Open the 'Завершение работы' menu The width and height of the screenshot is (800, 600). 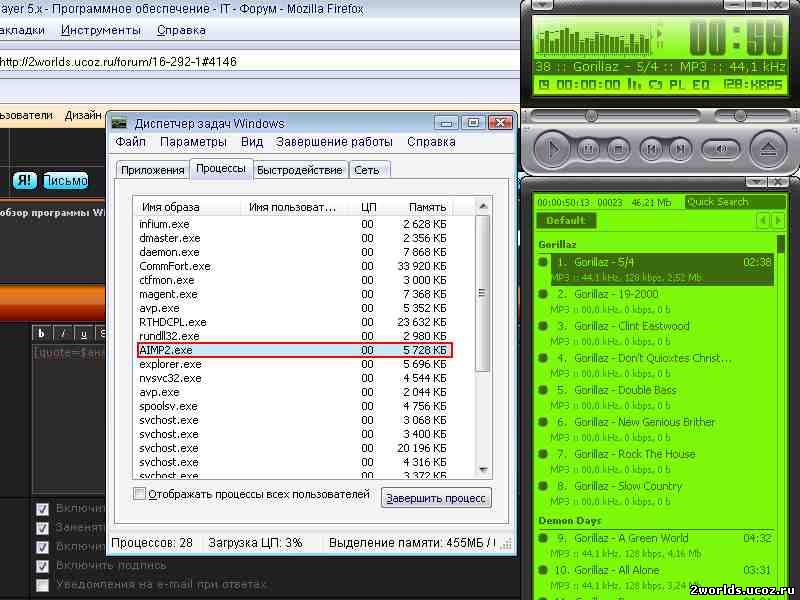click(334, 142)
